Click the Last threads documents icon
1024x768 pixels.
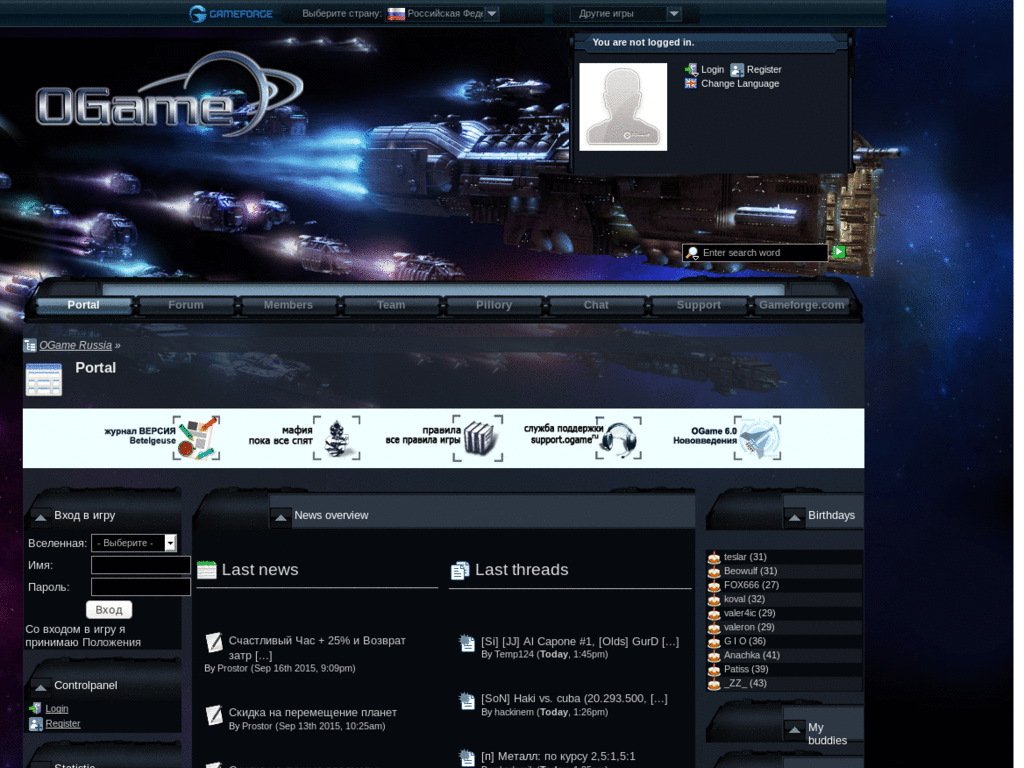click(460, 571)
